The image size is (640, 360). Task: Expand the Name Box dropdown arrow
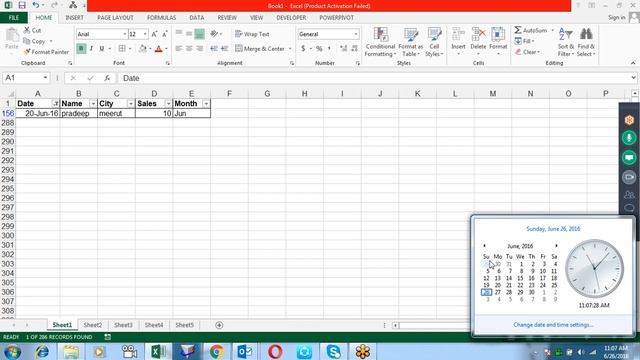coord(45,78)
